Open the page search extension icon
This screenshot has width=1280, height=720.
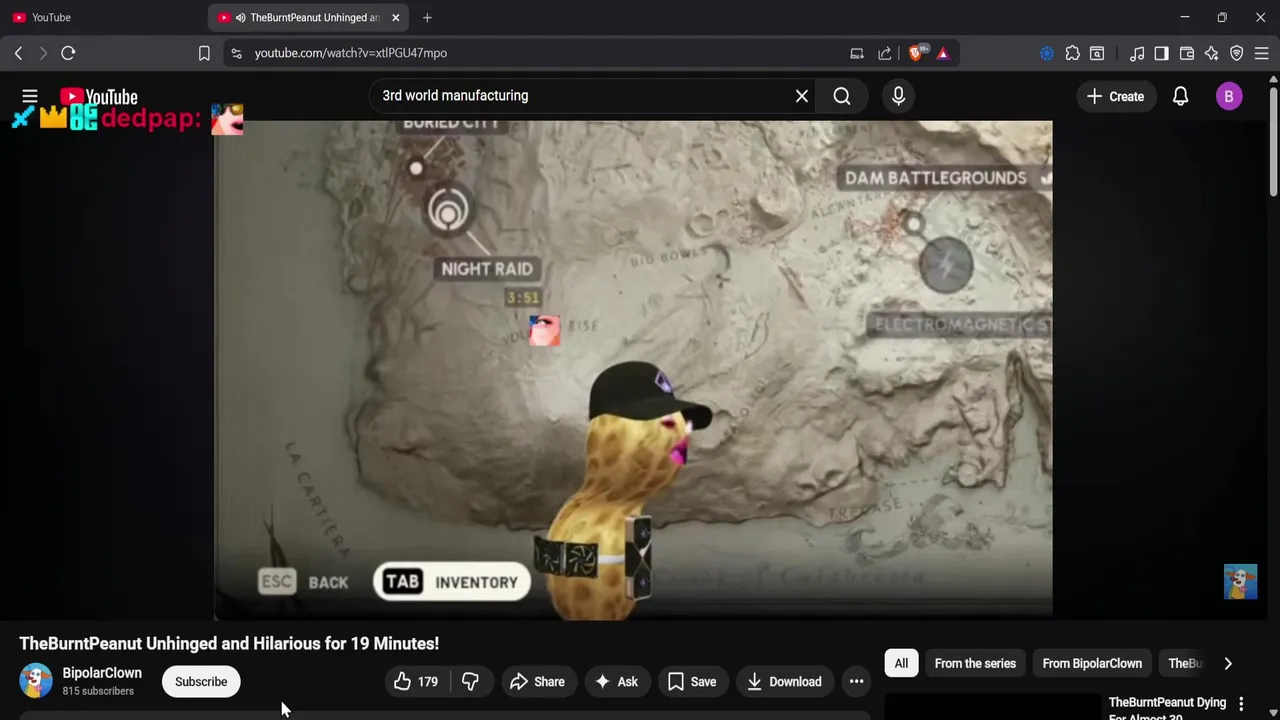pyautogui.click(x=1097, y=53)
